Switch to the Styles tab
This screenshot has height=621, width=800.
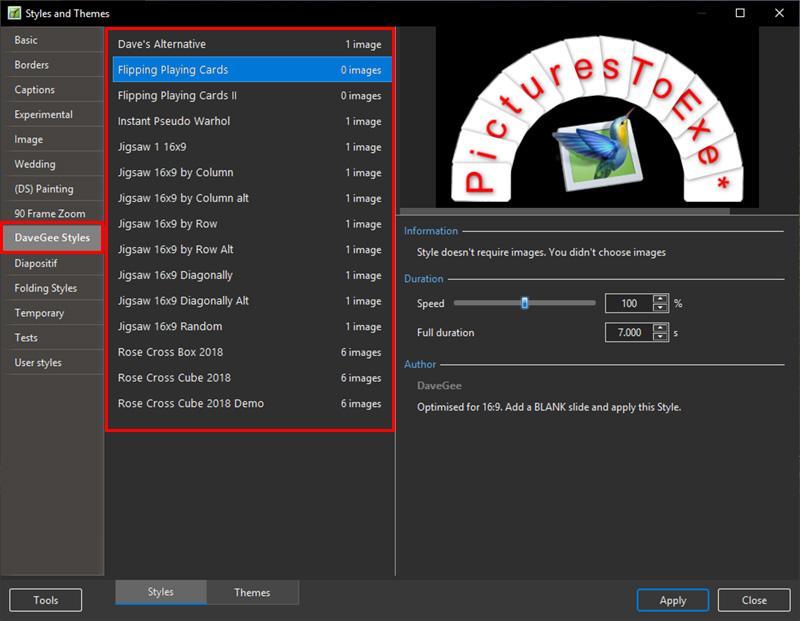tap(161, 592)
